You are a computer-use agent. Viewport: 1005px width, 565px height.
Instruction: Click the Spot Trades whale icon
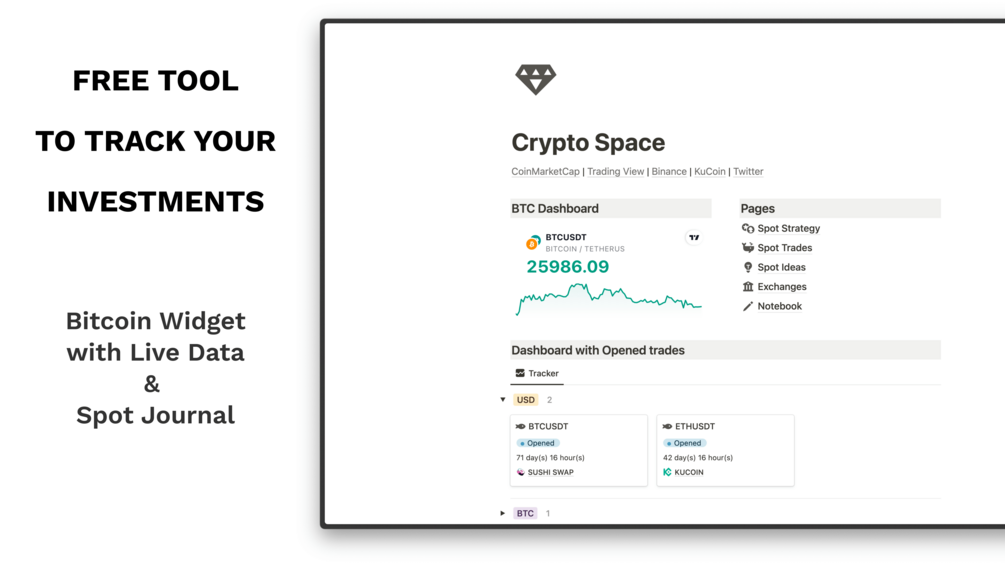pos(748,248)
